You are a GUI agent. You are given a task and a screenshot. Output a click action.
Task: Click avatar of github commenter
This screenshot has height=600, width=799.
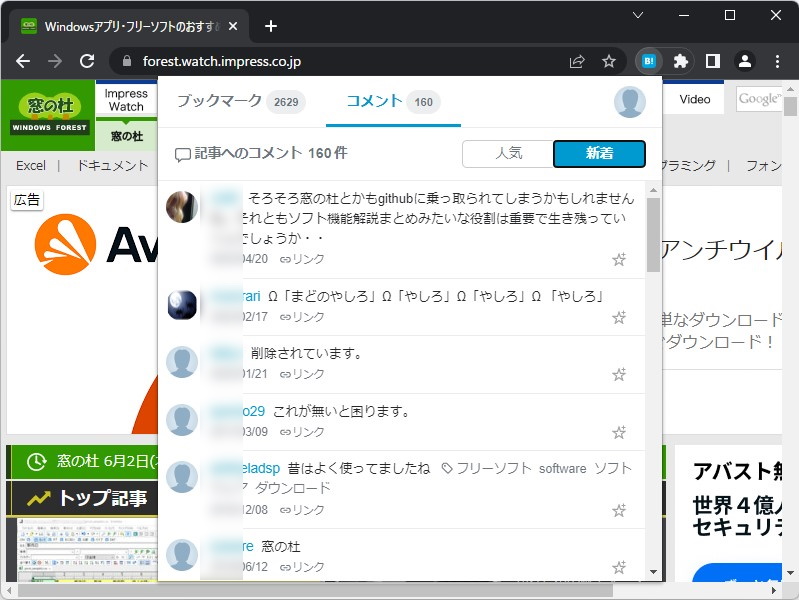click(x=182, y=207)
